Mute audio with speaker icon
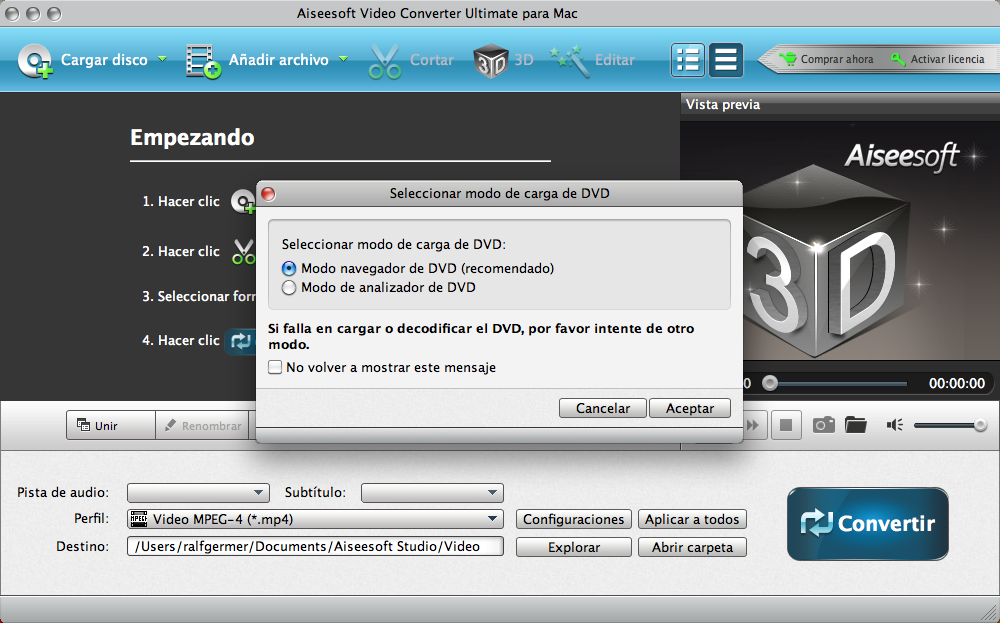This screenshot has height=623, width=1000. (x=895, y=425)
